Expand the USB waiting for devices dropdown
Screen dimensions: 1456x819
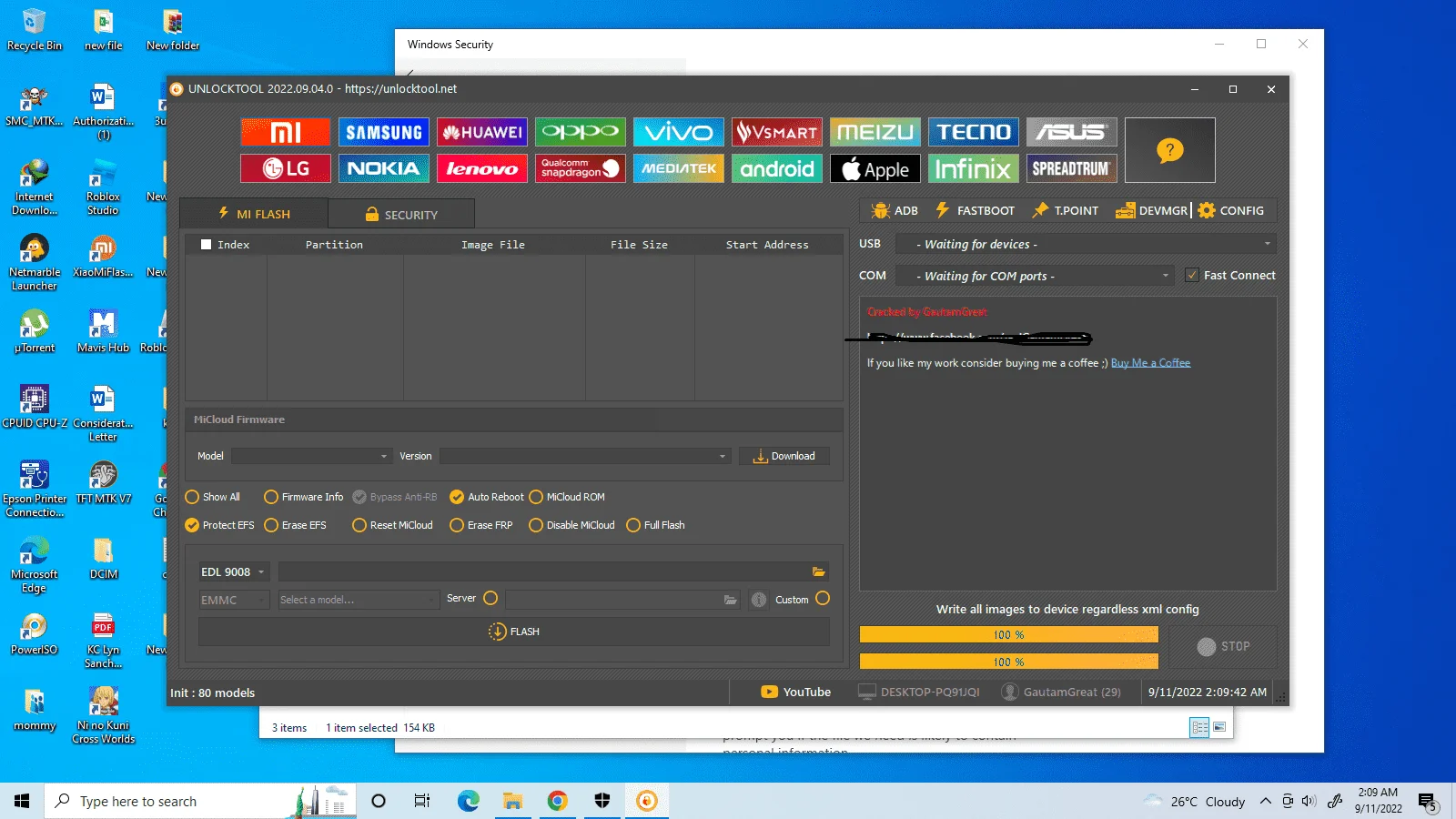[1086, 244]
